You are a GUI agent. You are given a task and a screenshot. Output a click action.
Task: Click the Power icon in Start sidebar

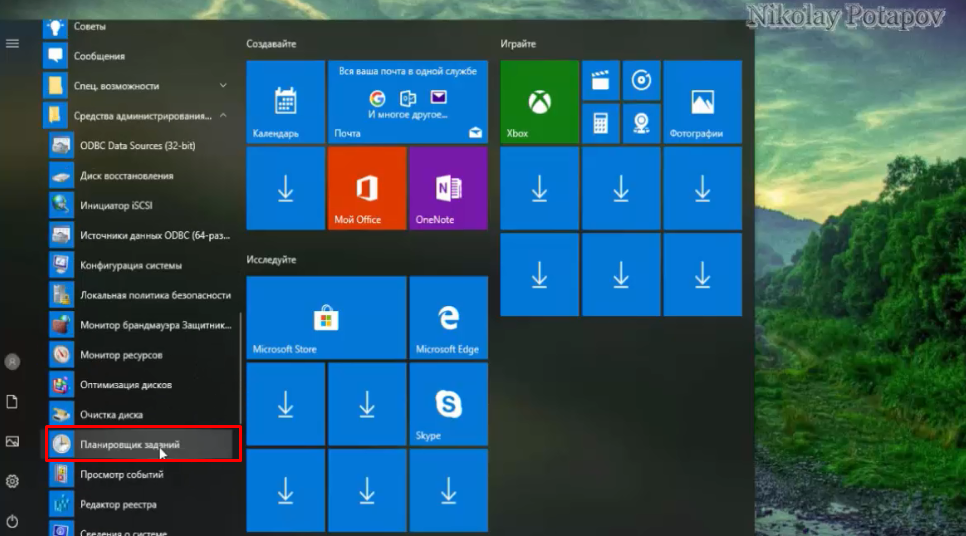[12, 521]
